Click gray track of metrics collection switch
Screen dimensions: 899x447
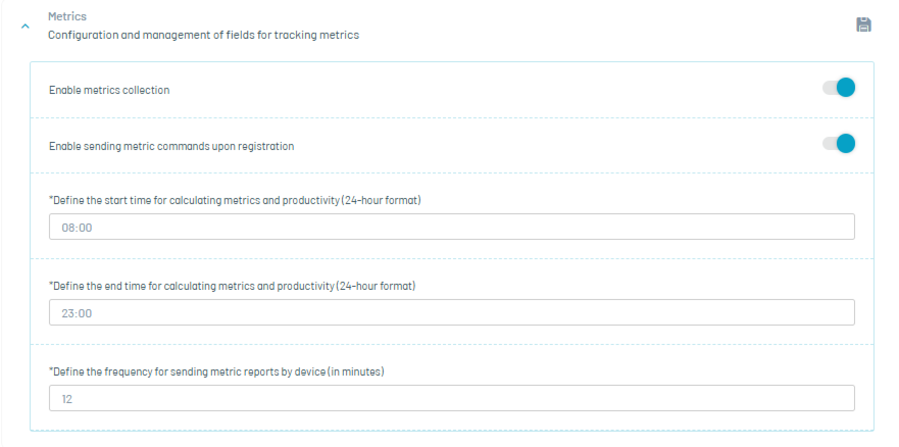[829, 88]
